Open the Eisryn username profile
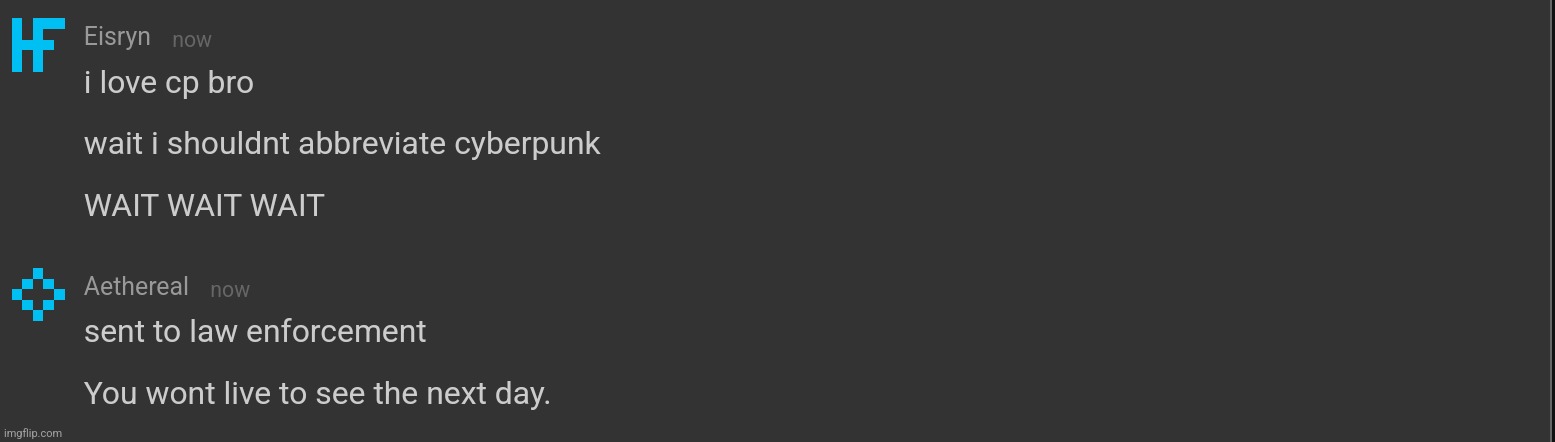The width and height of the screenshot is (1555, 442). point(117,37)
